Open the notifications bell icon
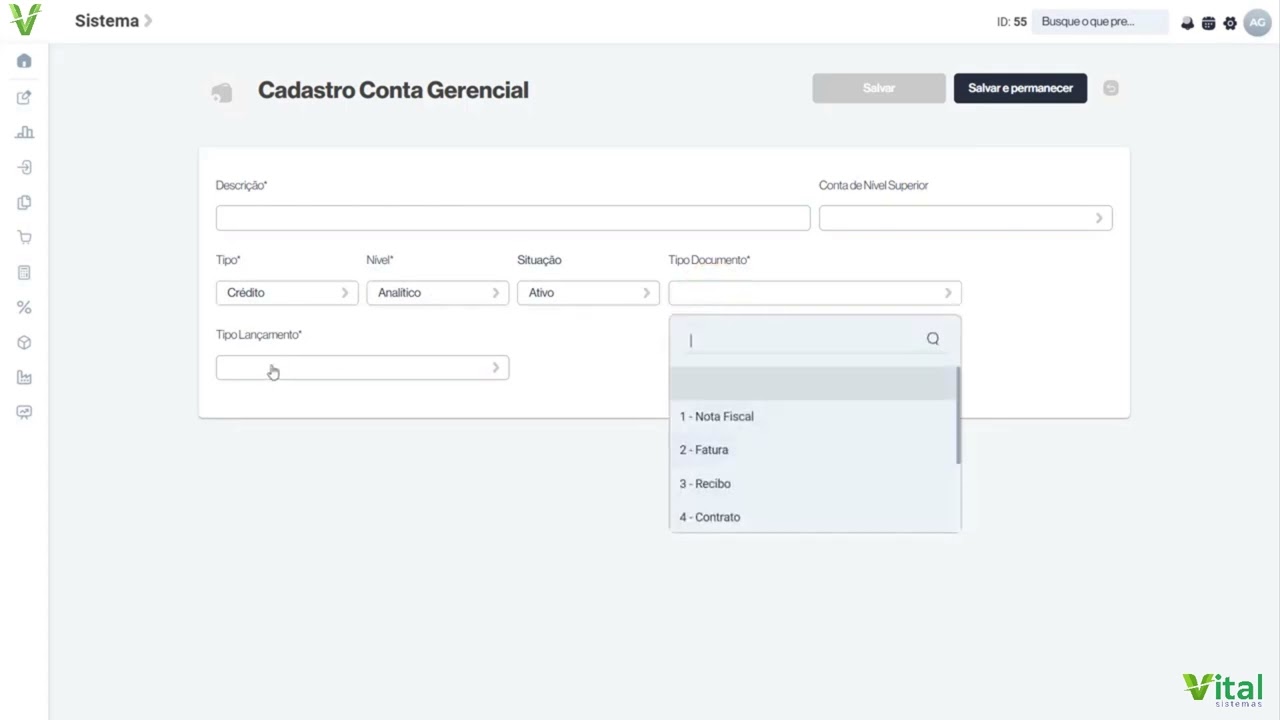The width and height of the screenshot is (1280, 720). 1187,22
